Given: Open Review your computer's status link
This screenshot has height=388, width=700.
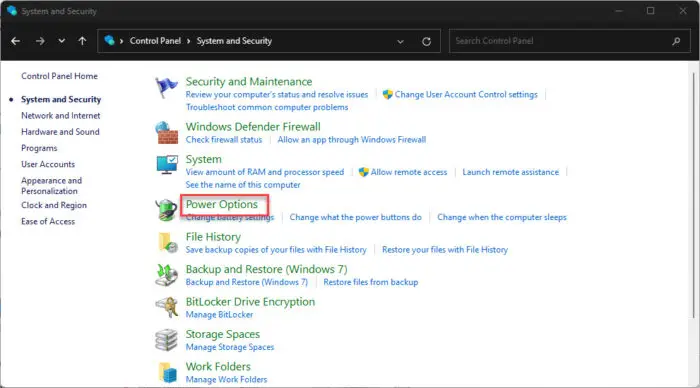Looking at the screenshot, I should [x=277, y=95].
